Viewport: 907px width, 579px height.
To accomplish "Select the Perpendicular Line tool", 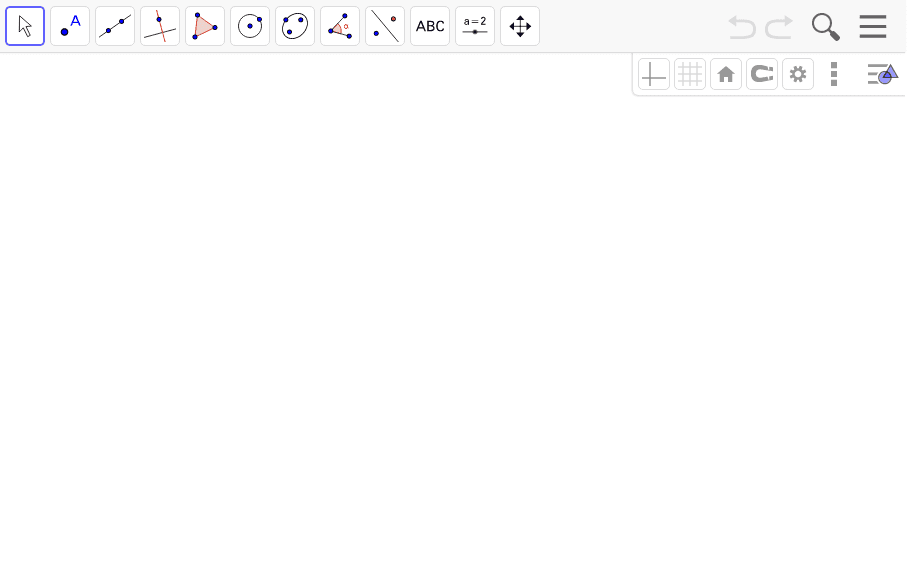I will coord(160,26).
